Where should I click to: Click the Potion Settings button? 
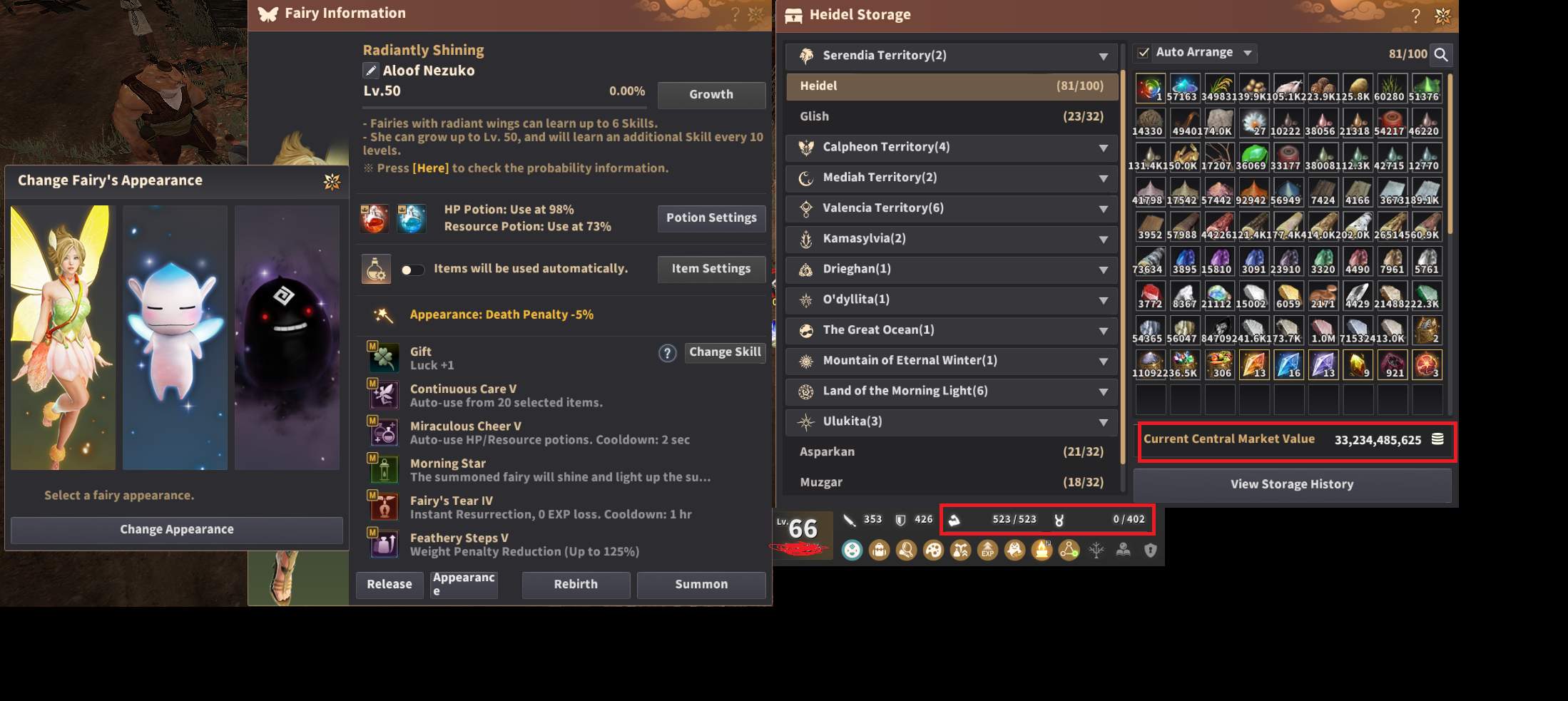[x=711, y=218]
